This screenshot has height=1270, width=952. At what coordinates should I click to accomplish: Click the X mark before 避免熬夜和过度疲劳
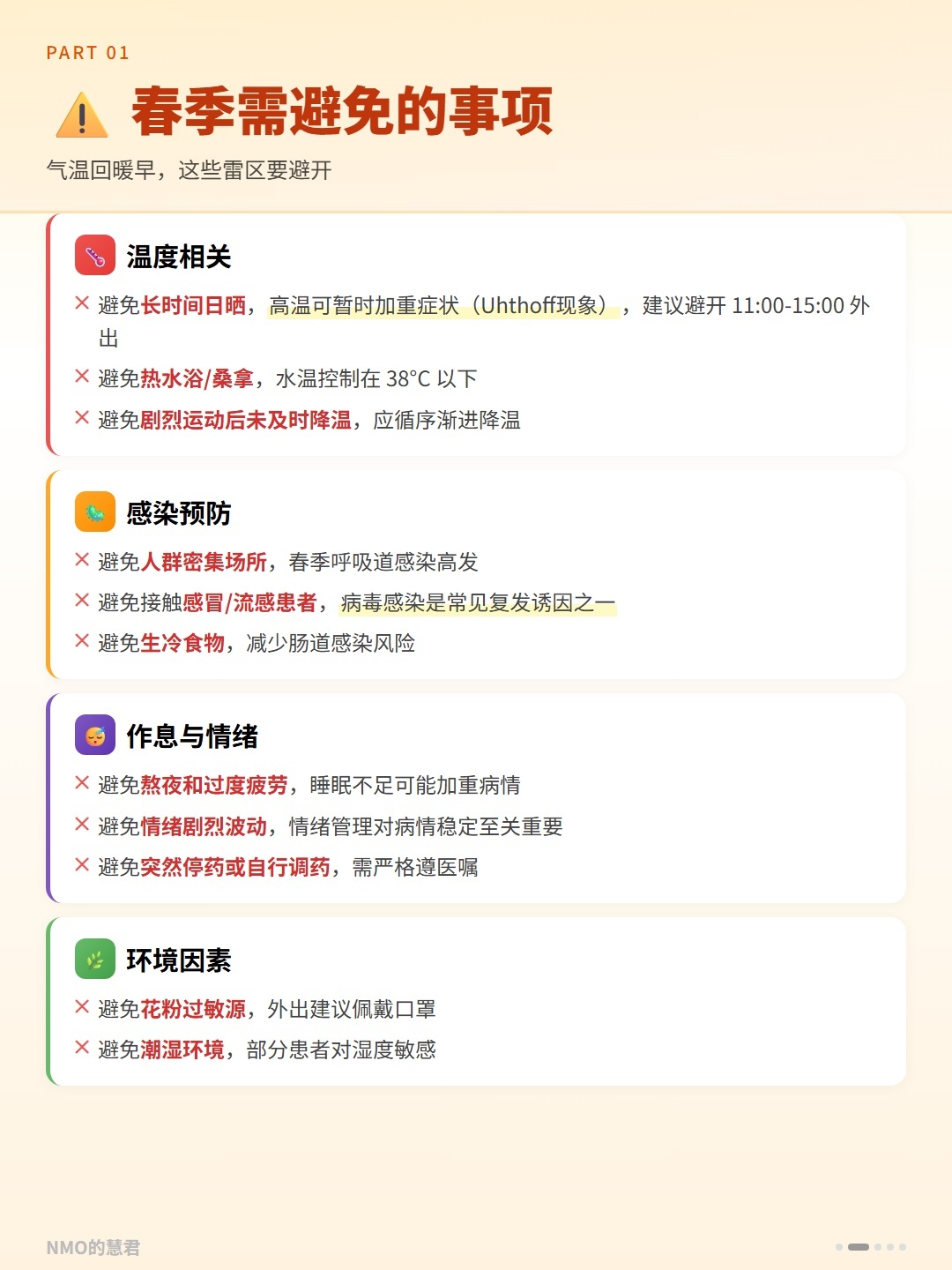[x=82, y=783]
